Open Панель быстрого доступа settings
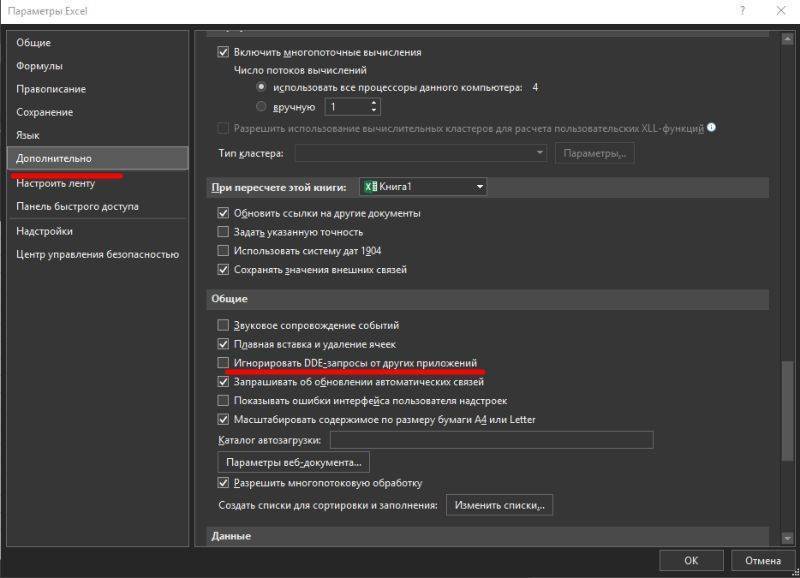This screenshot has height=578, width=800. click(x=97, y=207)
